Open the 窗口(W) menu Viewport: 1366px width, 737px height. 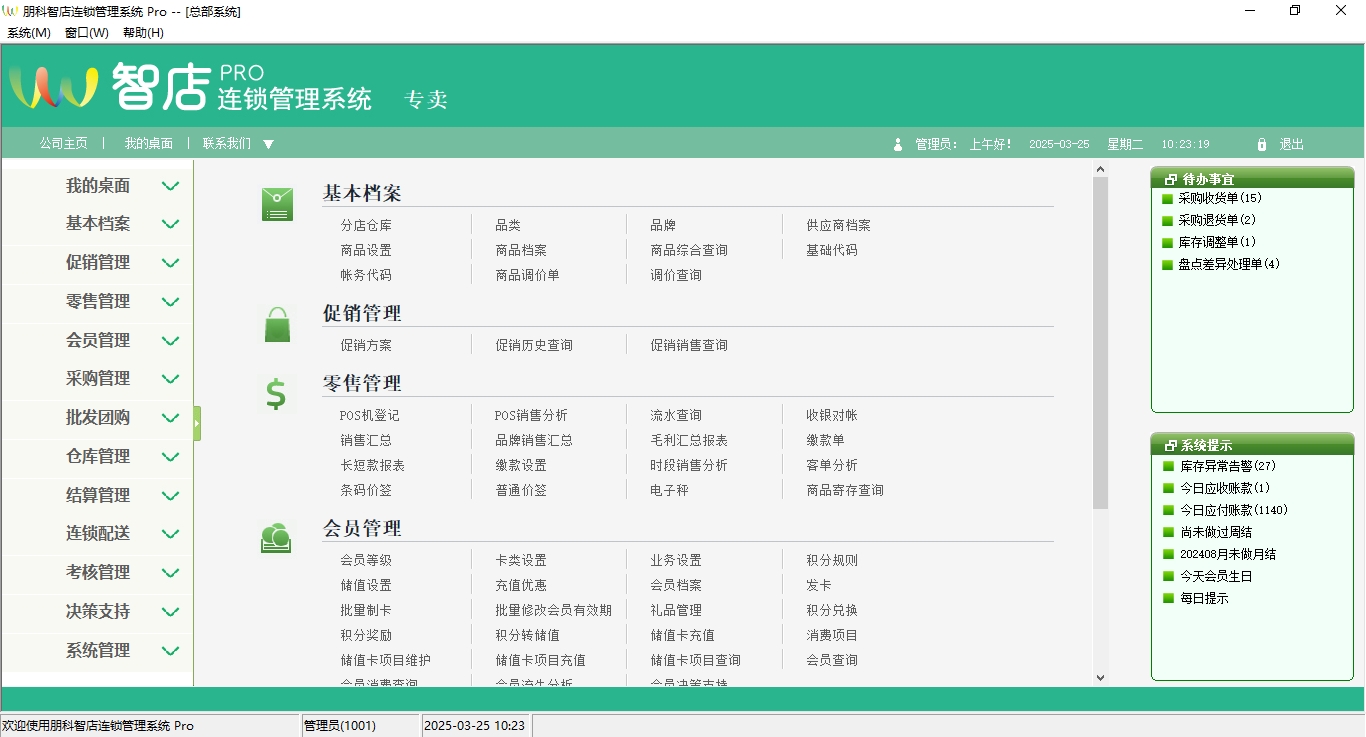click(87, 33)
